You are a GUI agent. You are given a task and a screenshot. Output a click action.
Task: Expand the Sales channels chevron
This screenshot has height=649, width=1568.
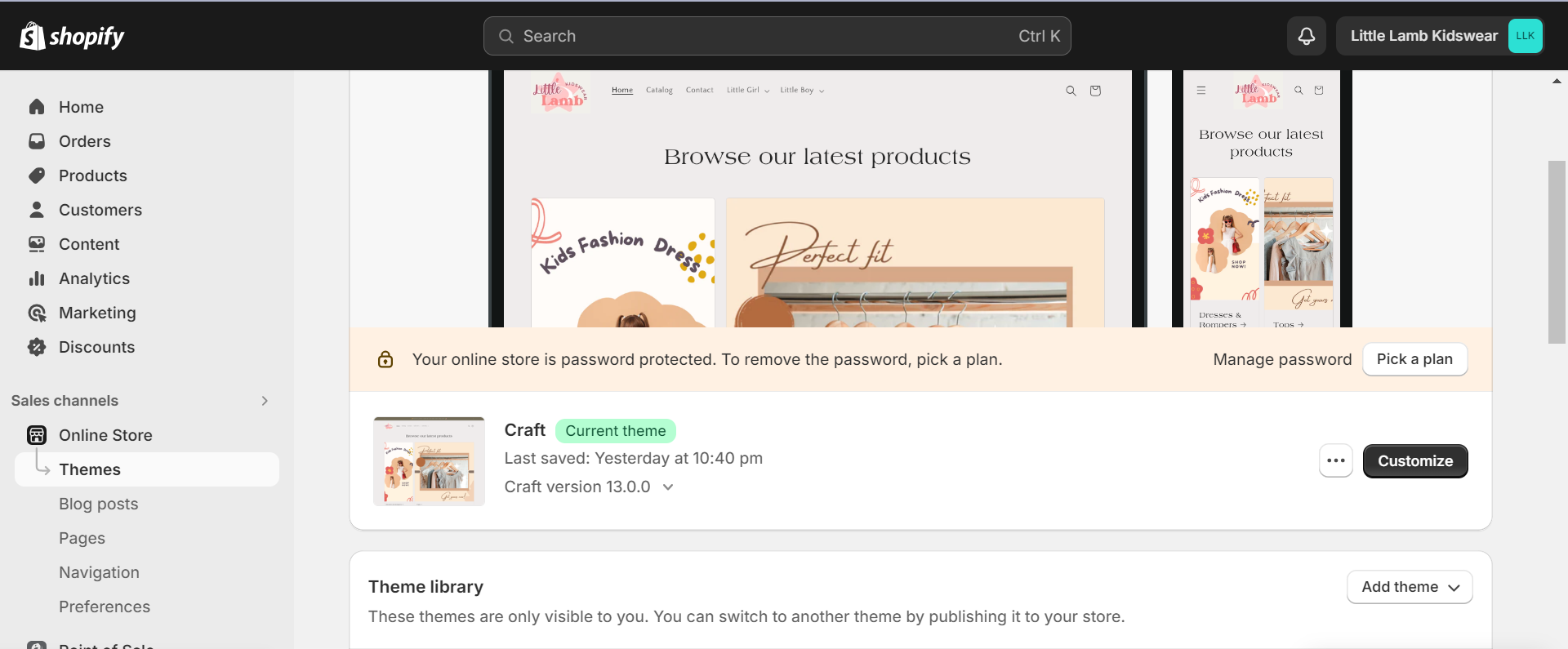click(x=265, y=401)
